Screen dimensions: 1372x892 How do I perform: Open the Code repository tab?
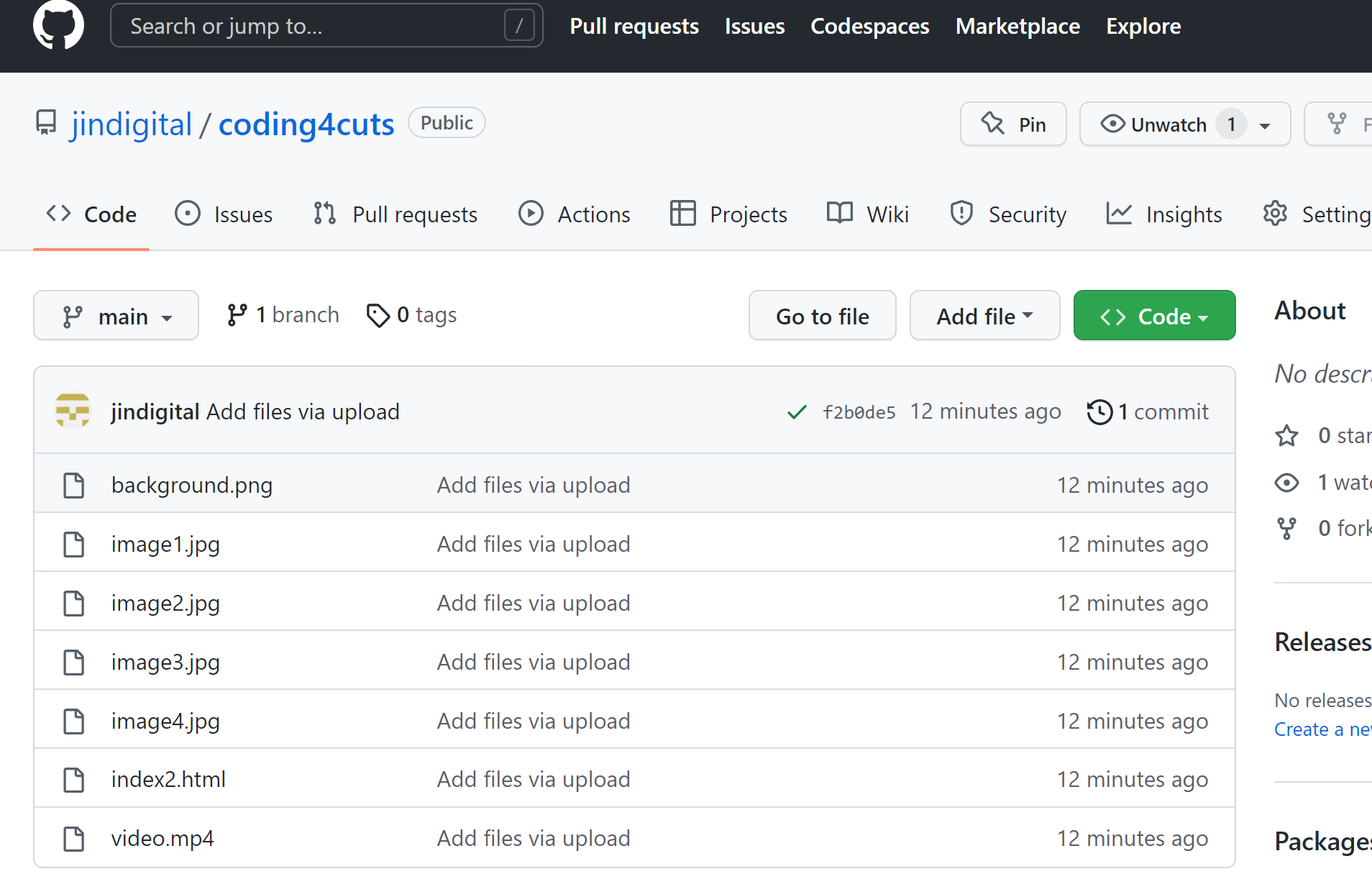[91, 214]
